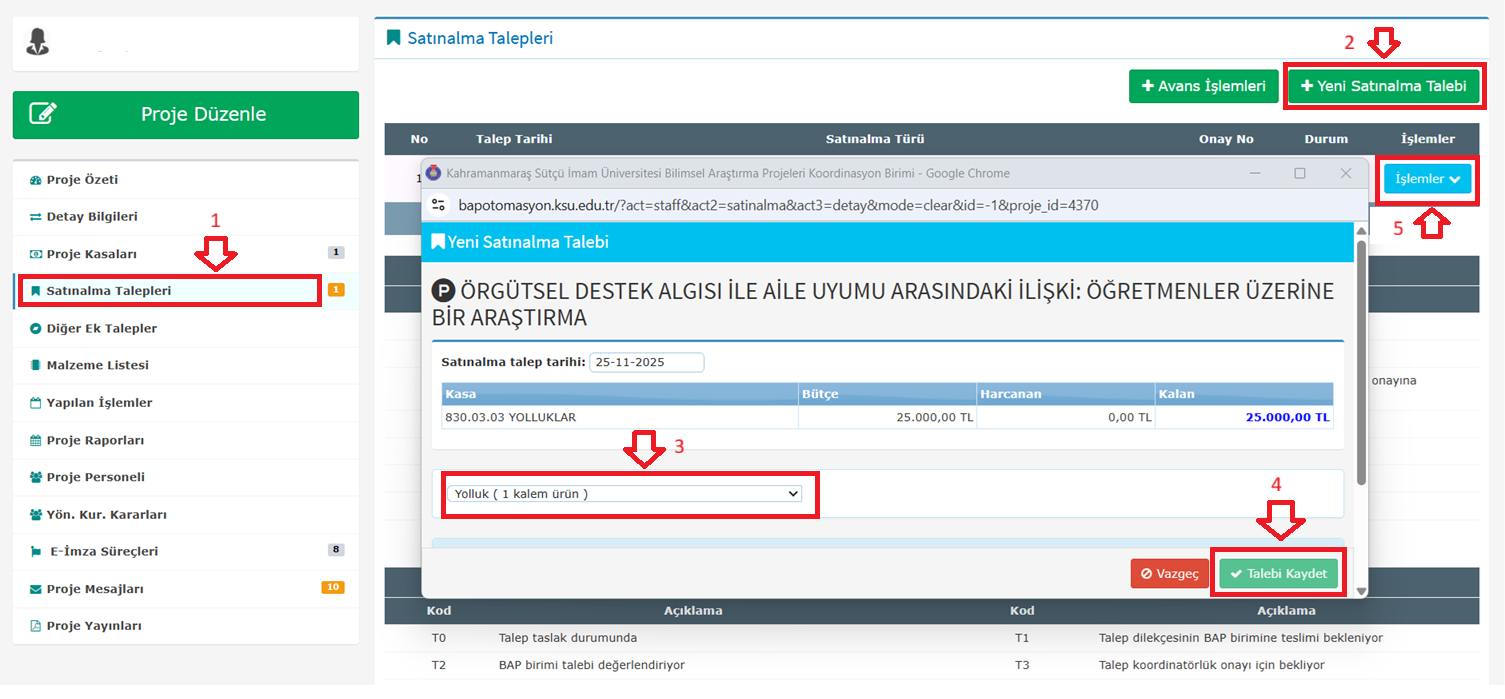Click the Satınalma talep tarihi date field

coord(646,362)
